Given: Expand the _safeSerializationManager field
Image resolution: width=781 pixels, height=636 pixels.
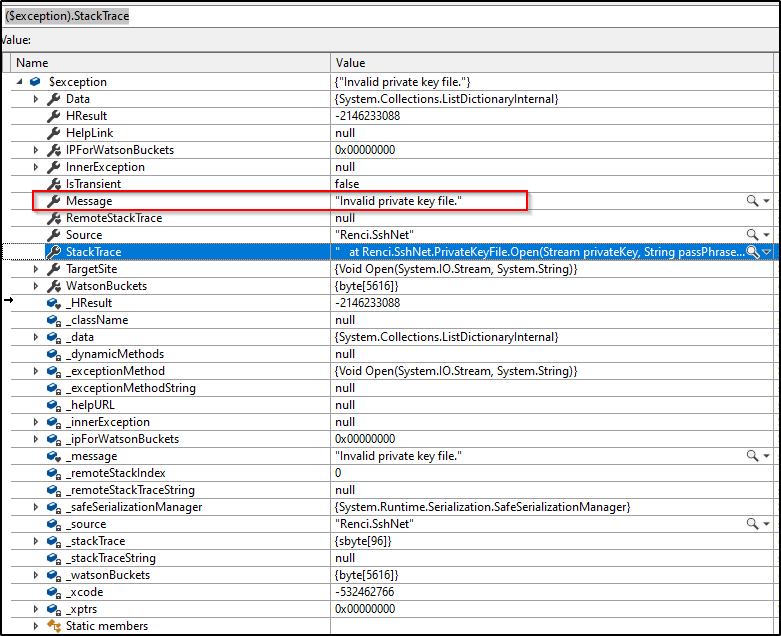Looking at the screenshot, I should [36, 507].
